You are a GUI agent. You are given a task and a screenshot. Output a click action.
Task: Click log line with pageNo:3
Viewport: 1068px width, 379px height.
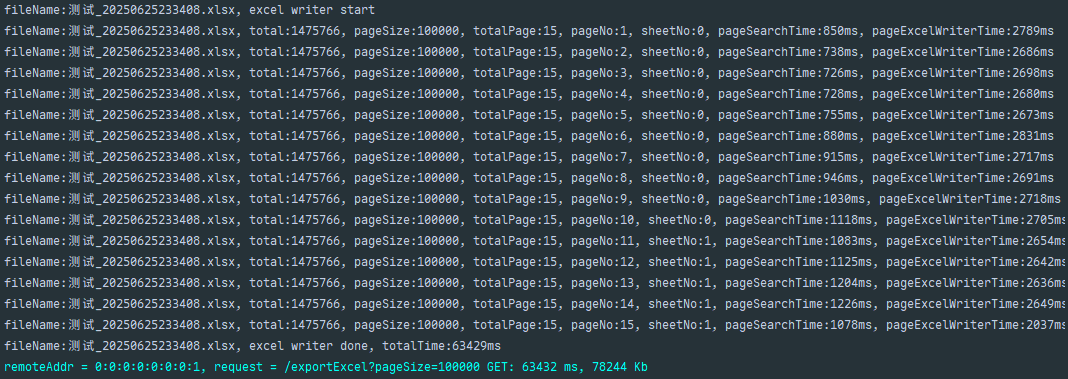coord(529,73)
